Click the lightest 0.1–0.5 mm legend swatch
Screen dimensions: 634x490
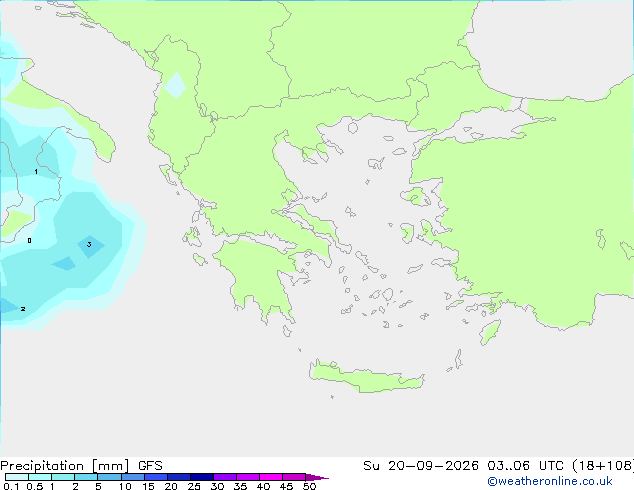(17, 477)
